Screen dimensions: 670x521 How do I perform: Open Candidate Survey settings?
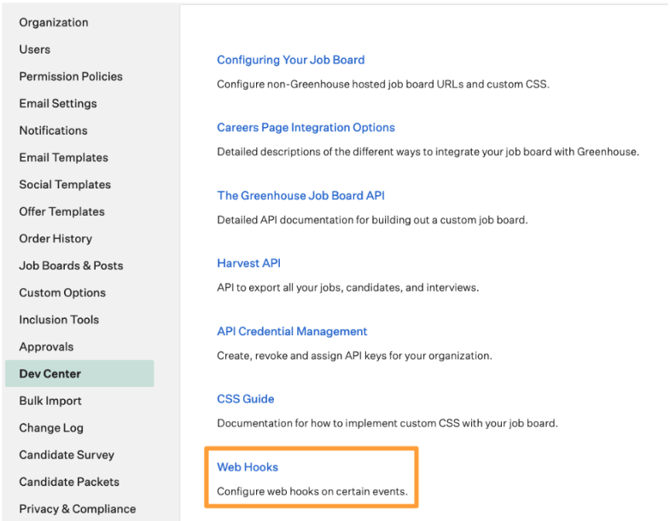[66, 455]
